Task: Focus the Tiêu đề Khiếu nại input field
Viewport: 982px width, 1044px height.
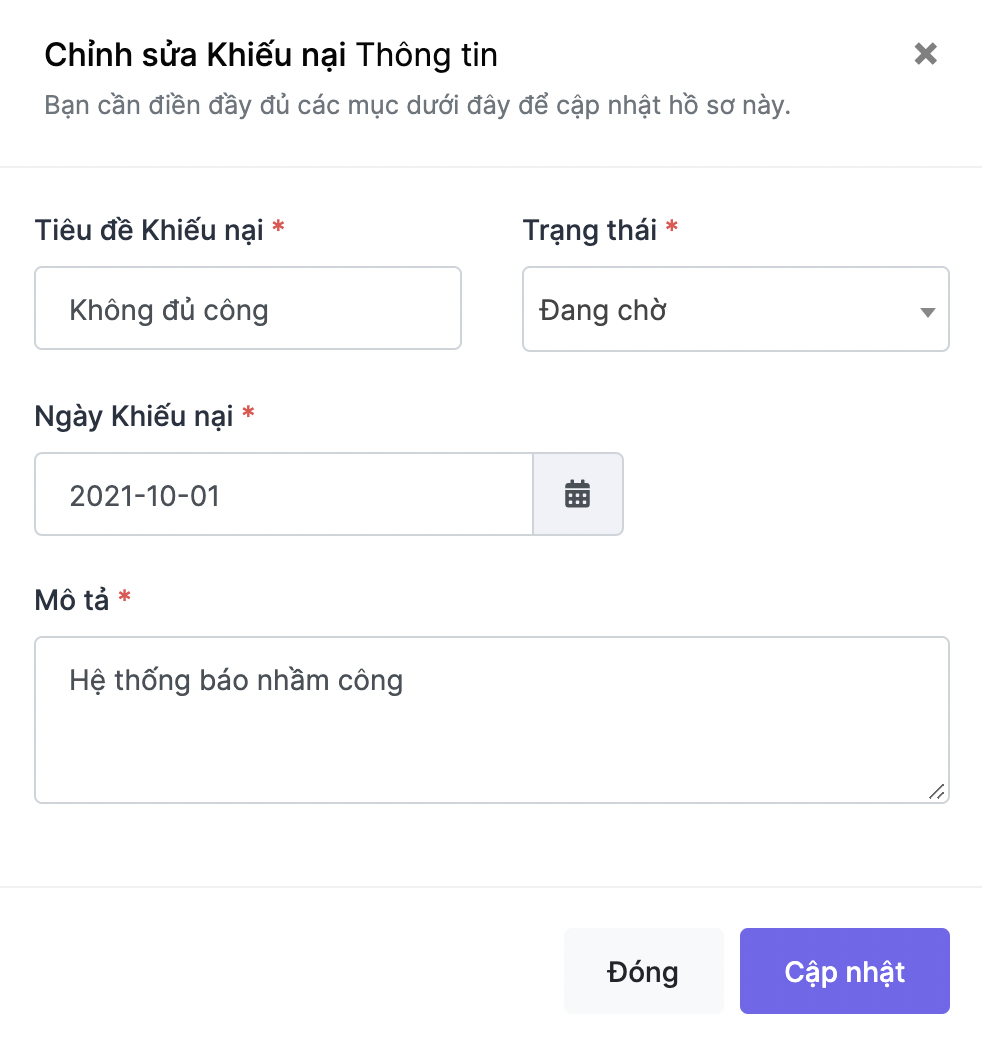Action: coord(248,308)
